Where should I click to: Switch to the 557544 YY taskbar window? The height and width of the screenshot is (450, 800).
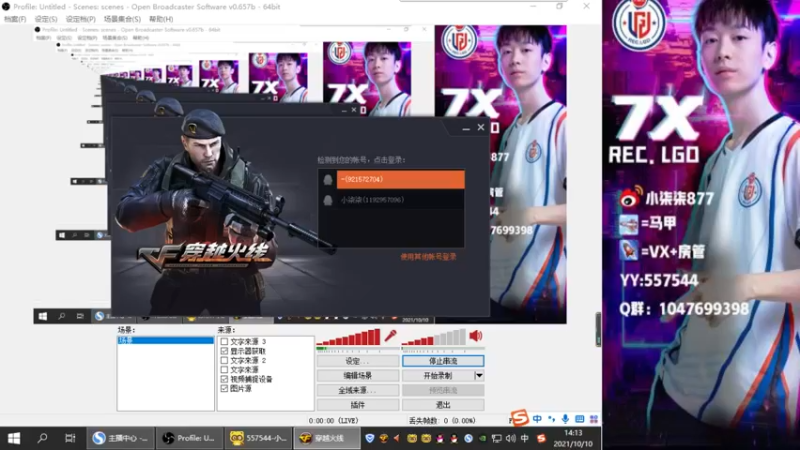click(258, 438)
